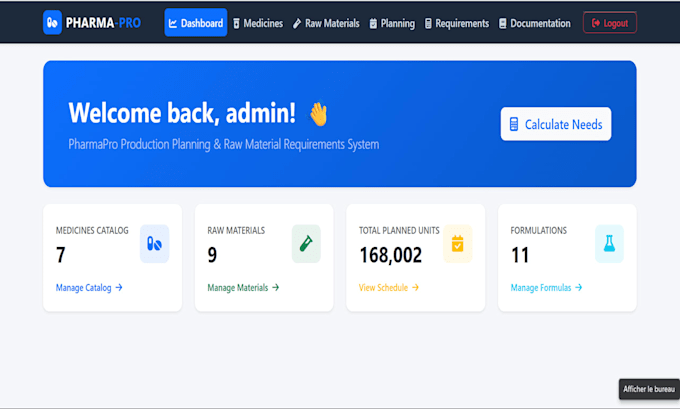Click the FORMULATIONS card label
This screenshot has width=680, height=409.
[x=539, y=231]
